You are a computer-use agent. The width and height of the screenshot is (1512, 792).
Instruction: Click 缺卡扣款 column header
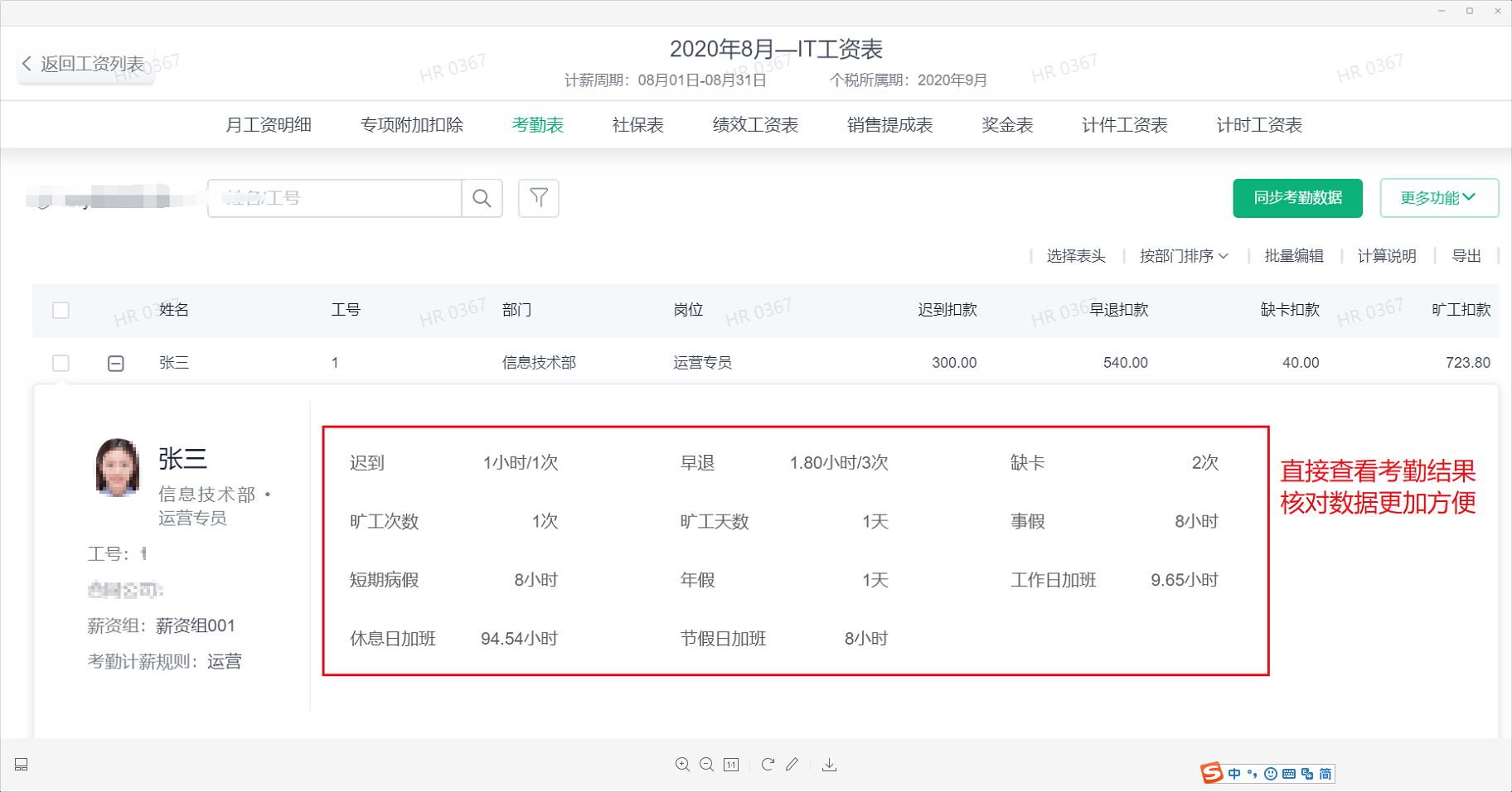pos(1290,310)
